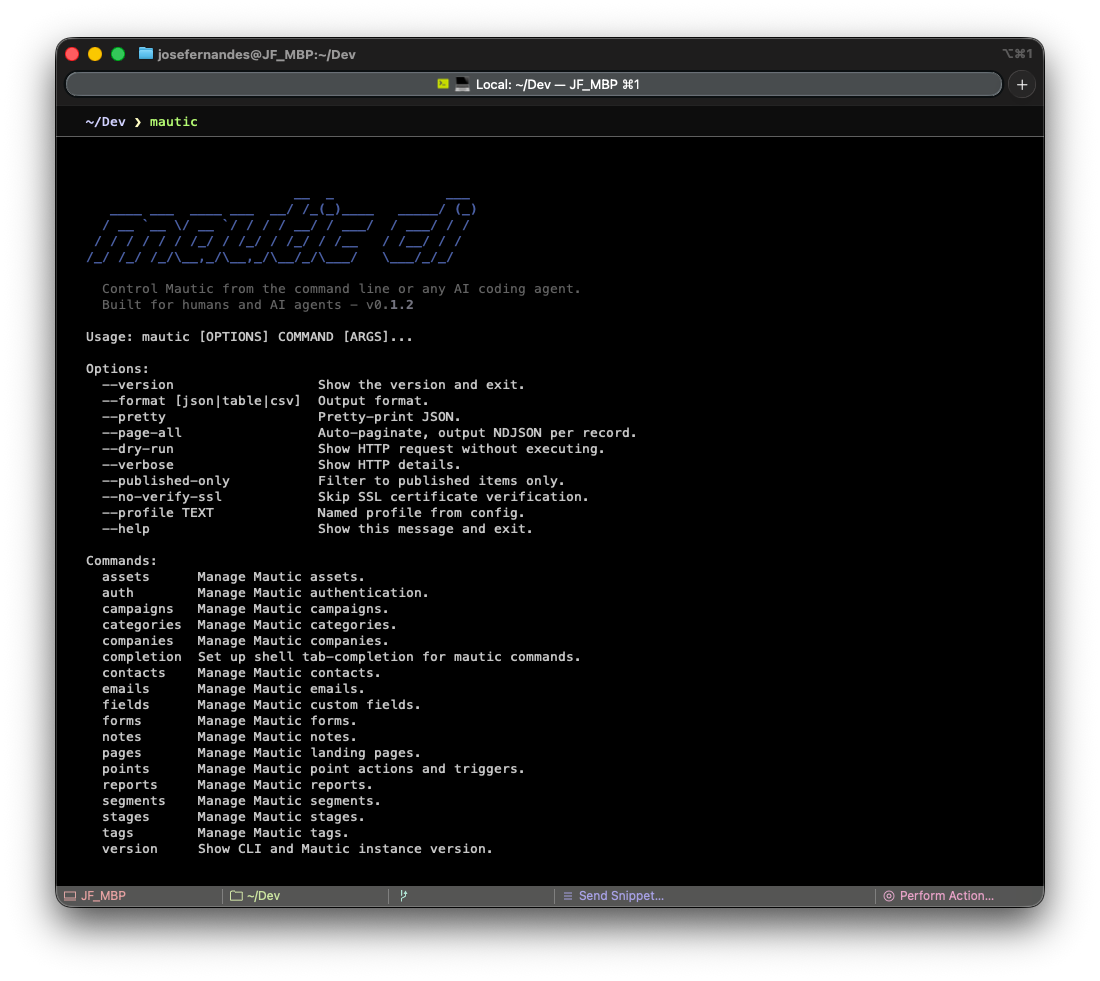
Task: Click the window title josefernandes@JF_MBP:~/Dev
Action: (257, 54)
